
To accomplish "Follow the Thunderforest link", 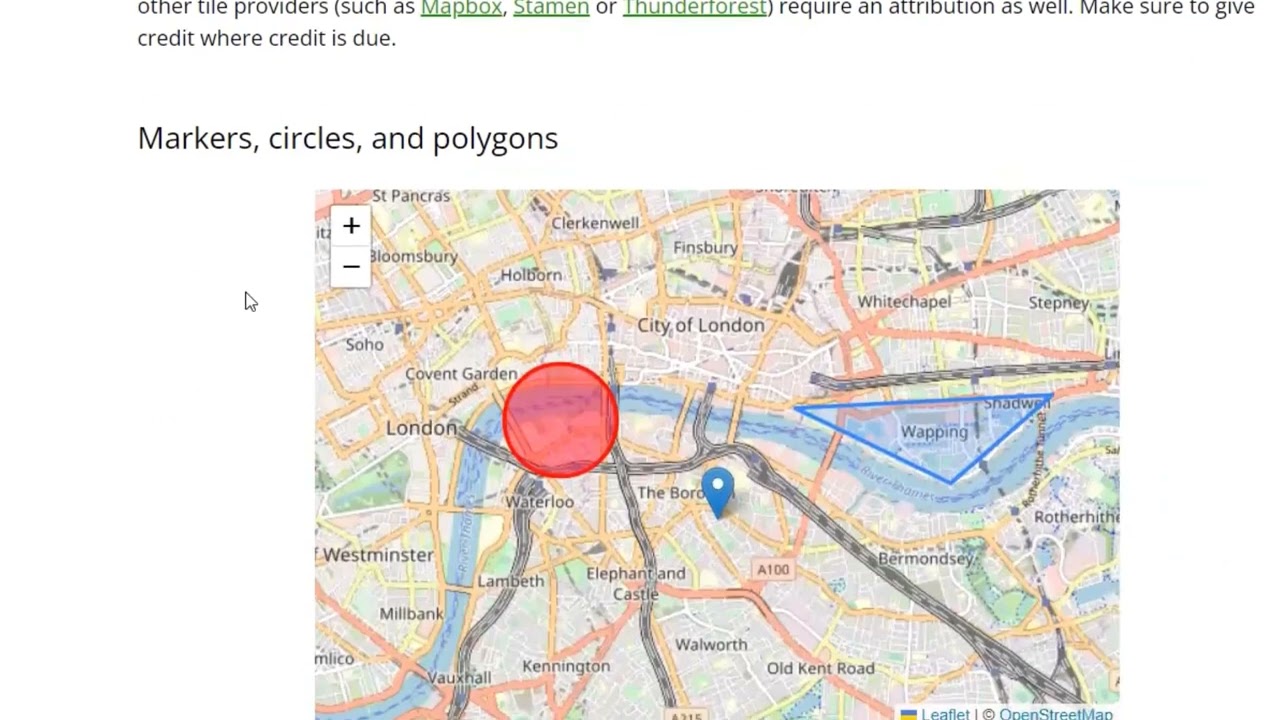I will [695, 8].
